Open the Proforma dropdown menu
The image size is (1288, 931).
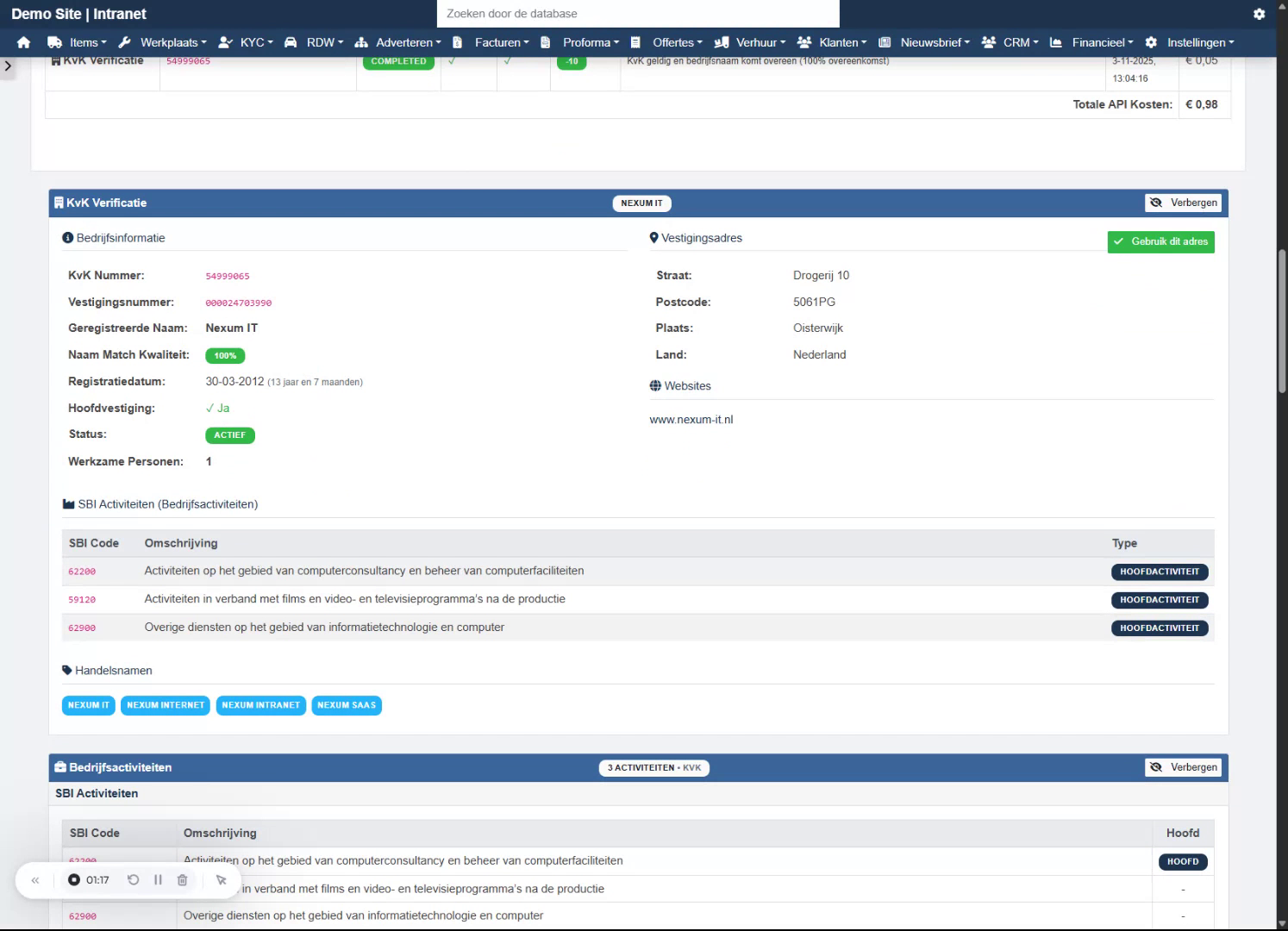tap(591, 42)
